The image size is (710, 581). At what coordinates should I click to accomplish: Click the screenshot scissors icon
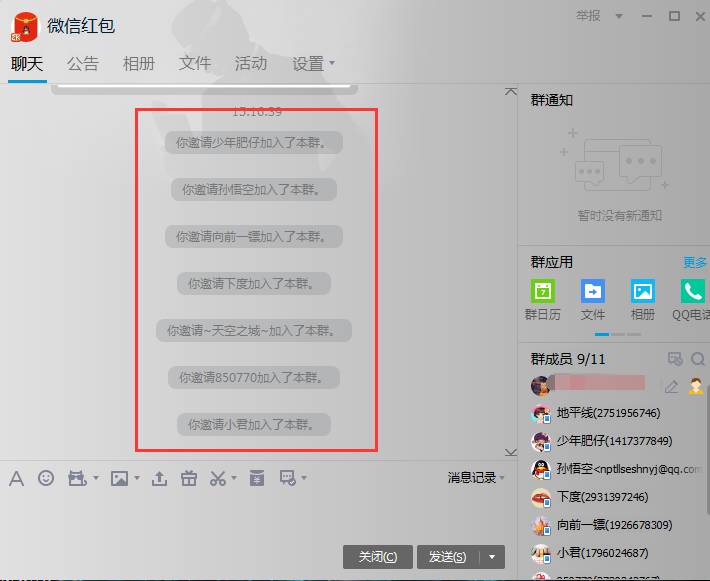click(217, 478)
